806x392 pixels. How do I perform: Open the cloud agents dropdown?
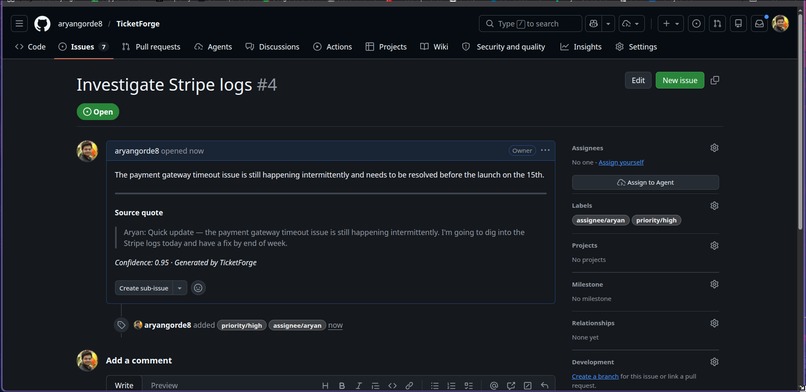coord(632,24)
